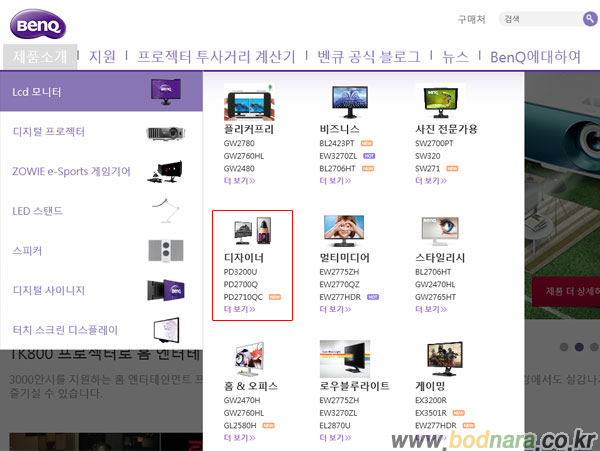The image size is (600, 451).
Task: Open 프로젝터 투사거리 계산기 menu
Action: [216, 57]
